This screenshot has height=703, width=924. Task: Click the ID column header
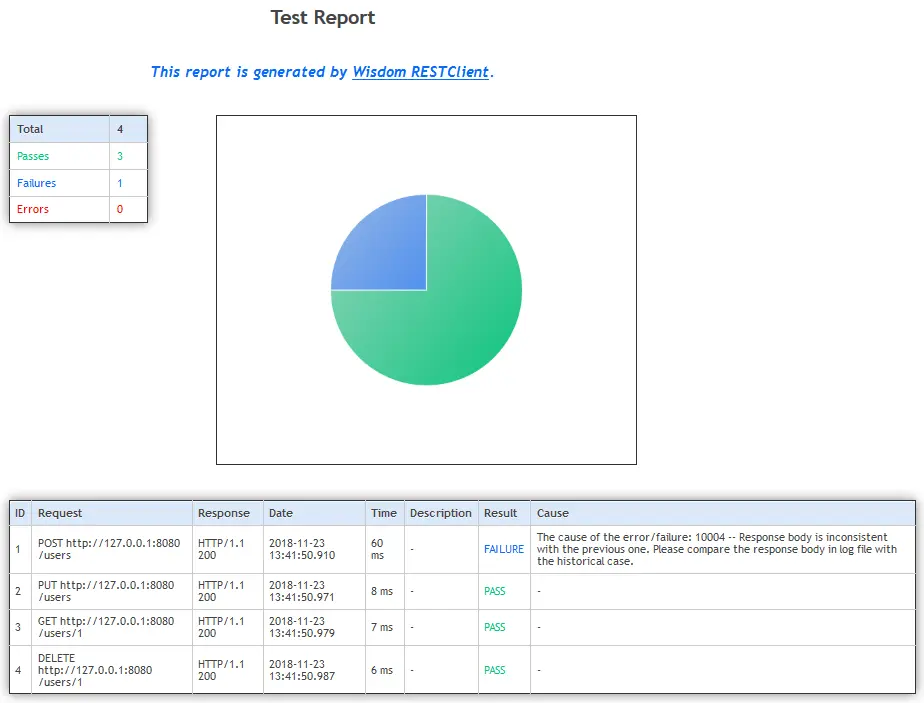[20, 513]
